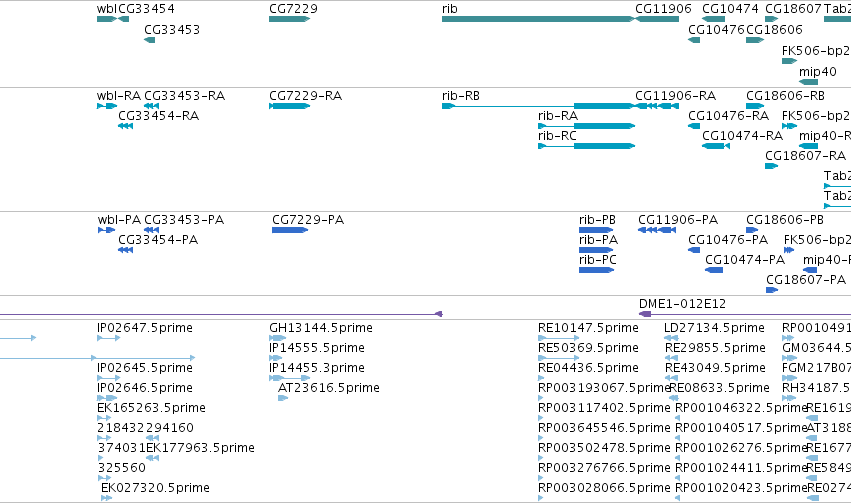Select the CG18606 gene label
The width and height of the screenshot is (851, 503).
coord(774,30)
